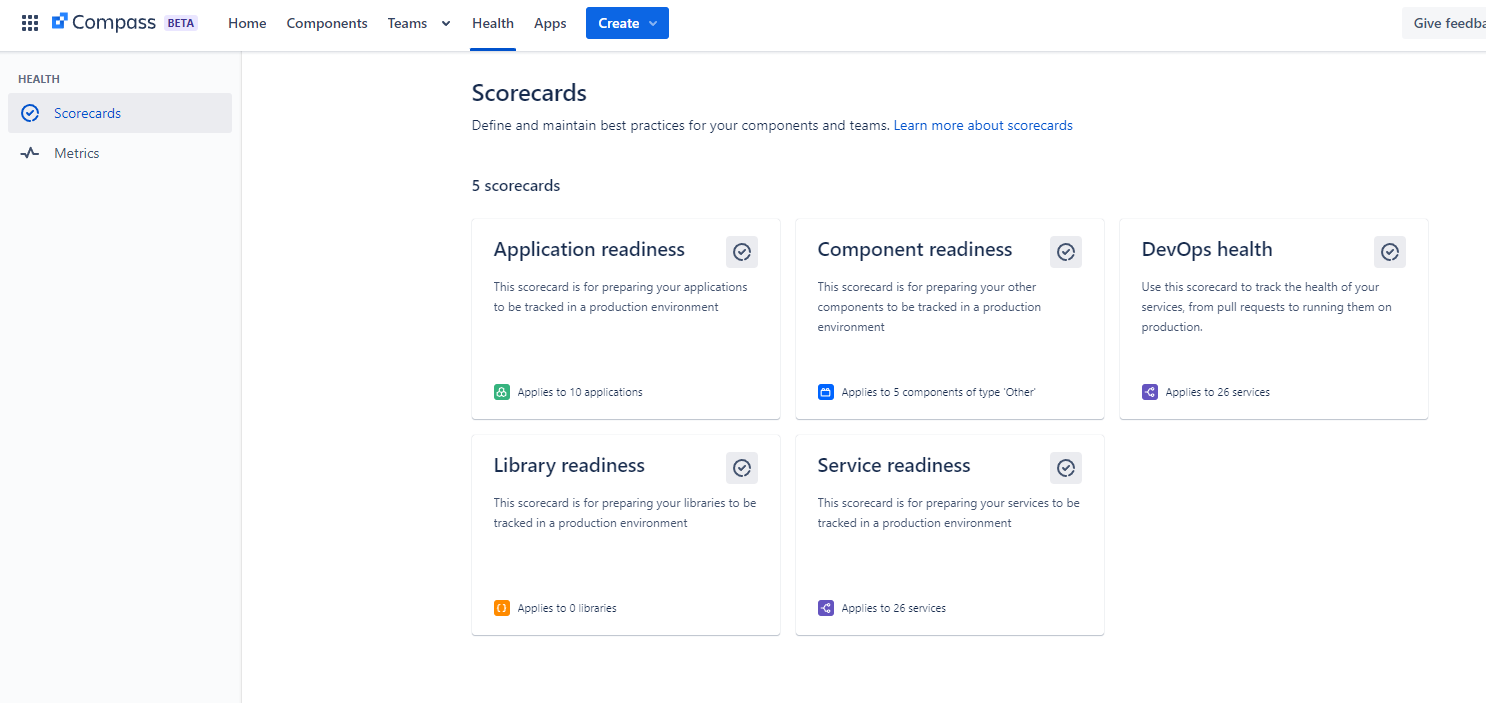The image size is (1486, 703).
Task: Click the green applications type icon
Action: [502, 392]
